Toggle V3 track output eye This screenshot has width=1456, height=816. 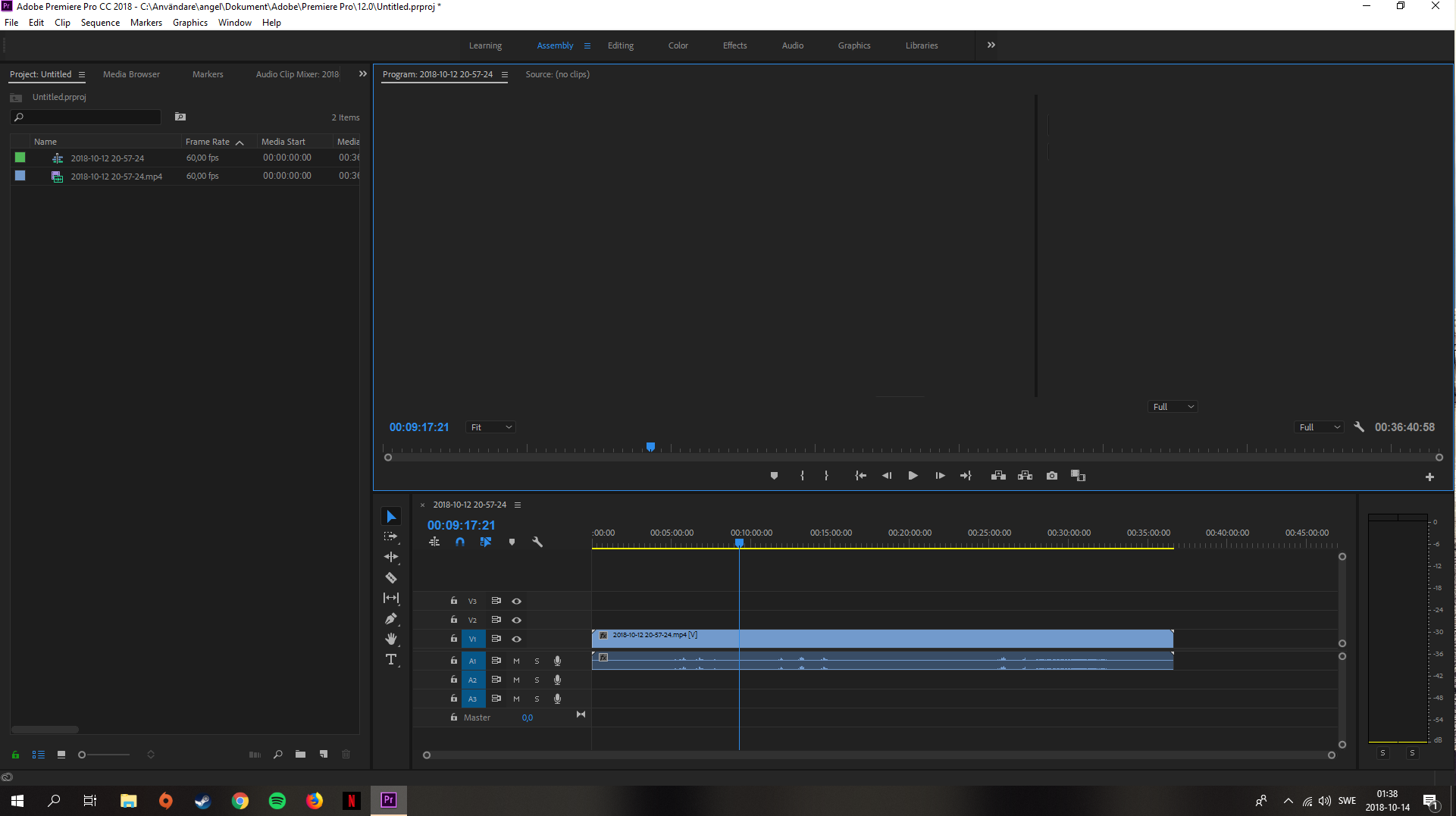(517, 601)
